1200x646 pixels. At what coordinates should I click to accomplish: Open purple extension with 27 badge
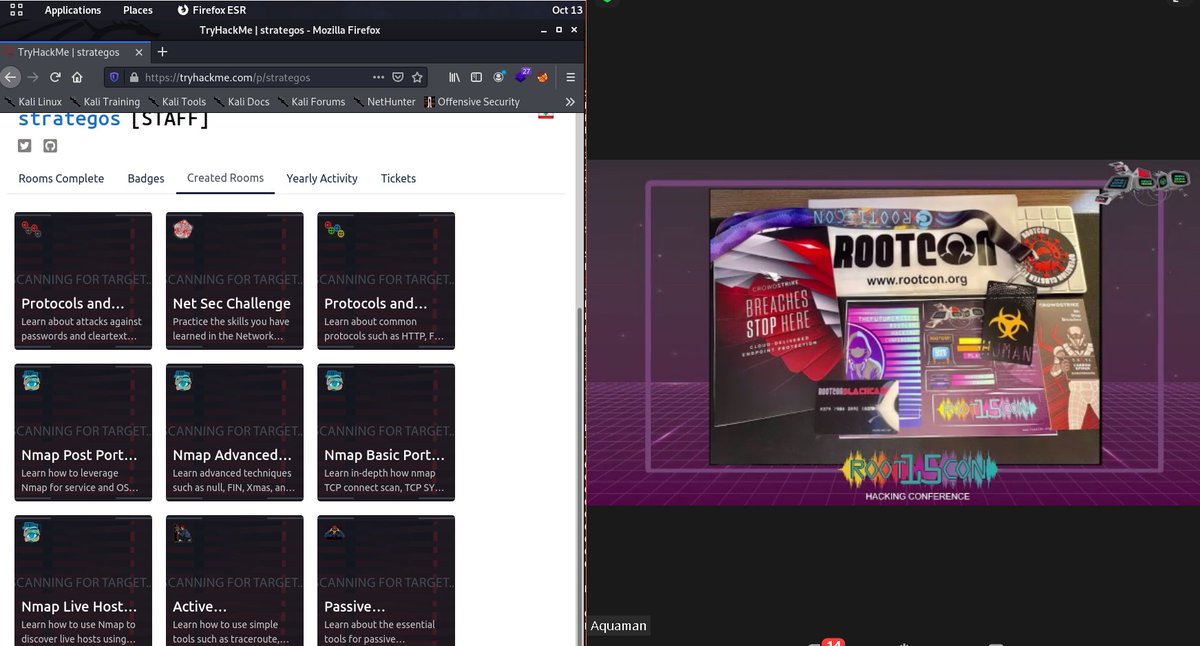pyautogui.click(x=522, y=76)
